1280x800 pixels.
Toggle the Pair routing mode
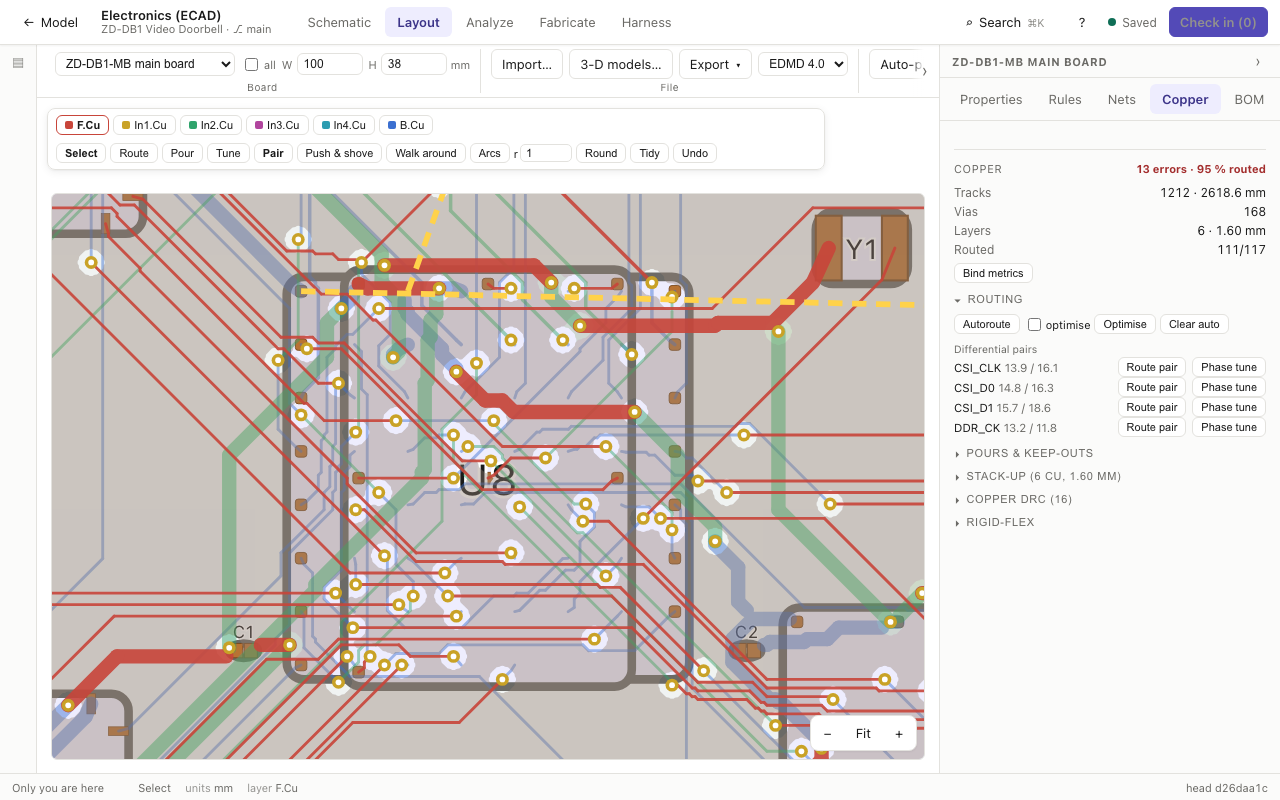pyautogui.click(x=273, y=153)
